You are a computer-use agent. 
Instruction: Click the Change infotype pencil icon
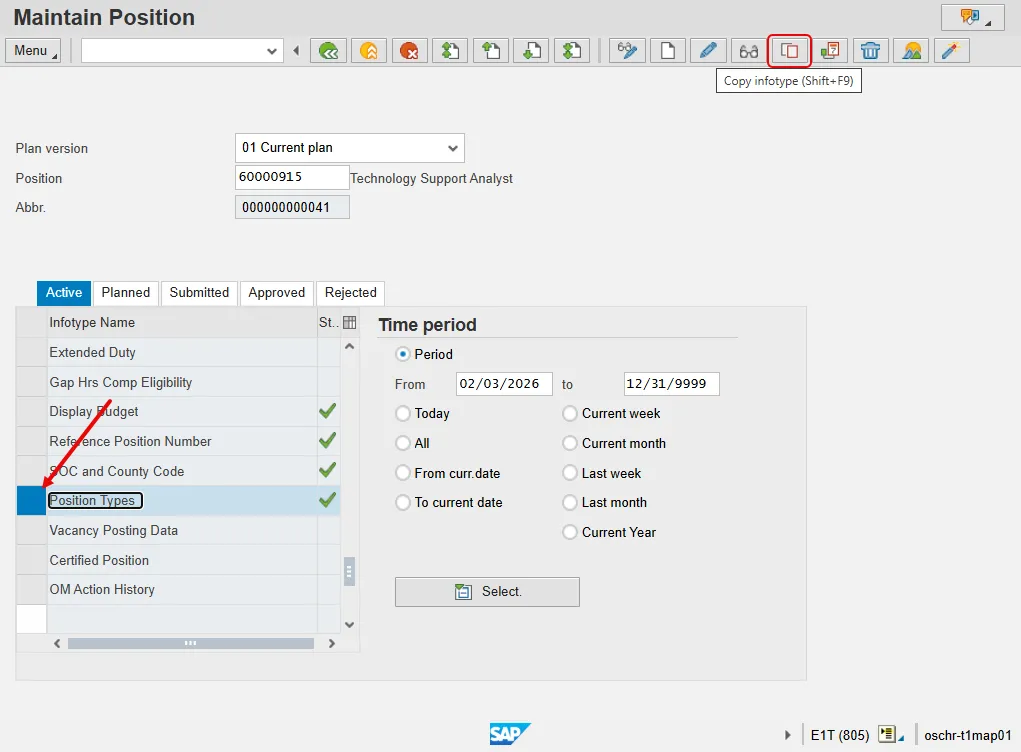click(708, 51)
